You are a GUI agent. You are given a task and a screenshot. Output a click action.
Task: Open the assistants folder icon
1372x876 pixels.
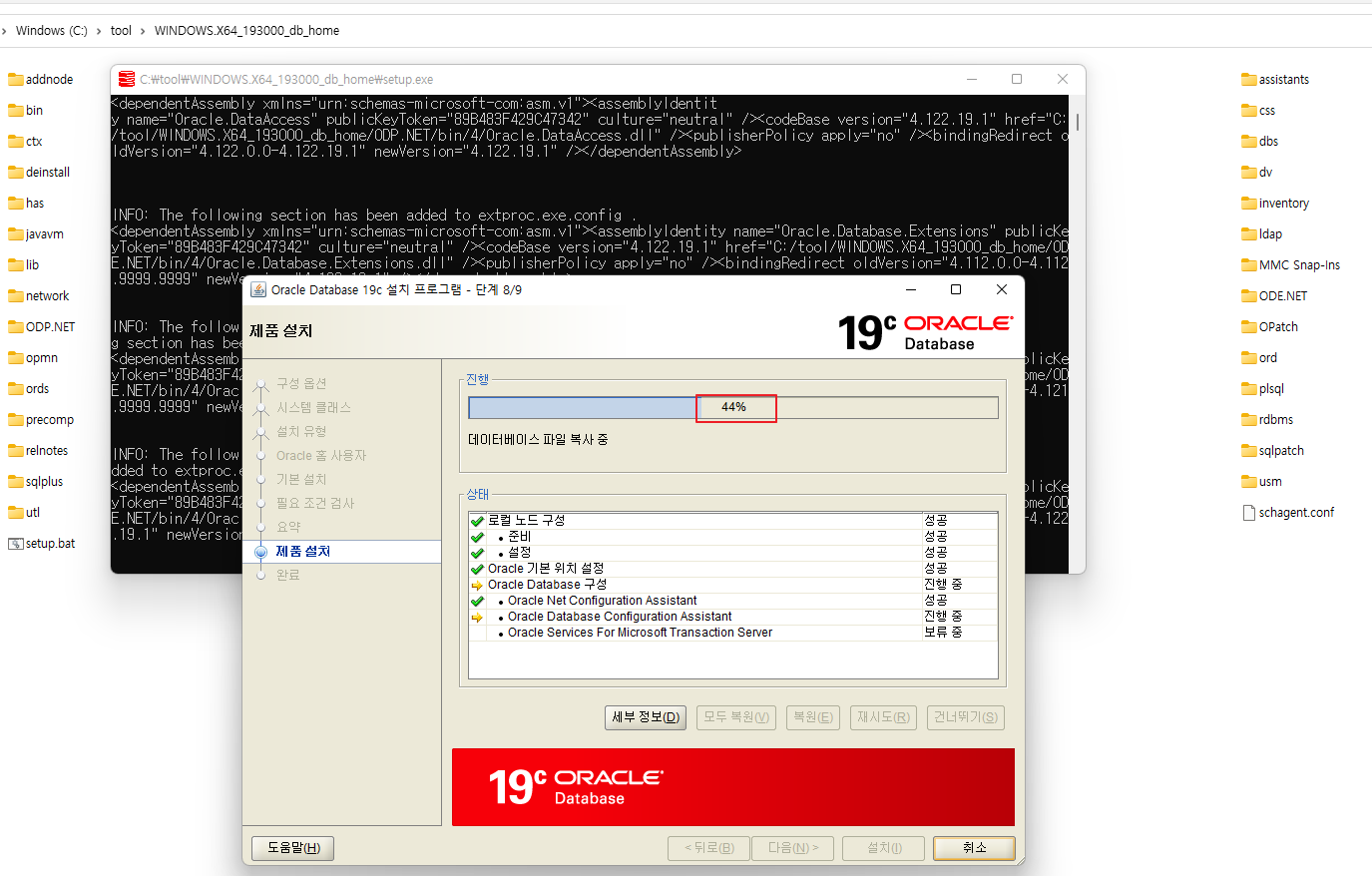tap(1249, 80)
